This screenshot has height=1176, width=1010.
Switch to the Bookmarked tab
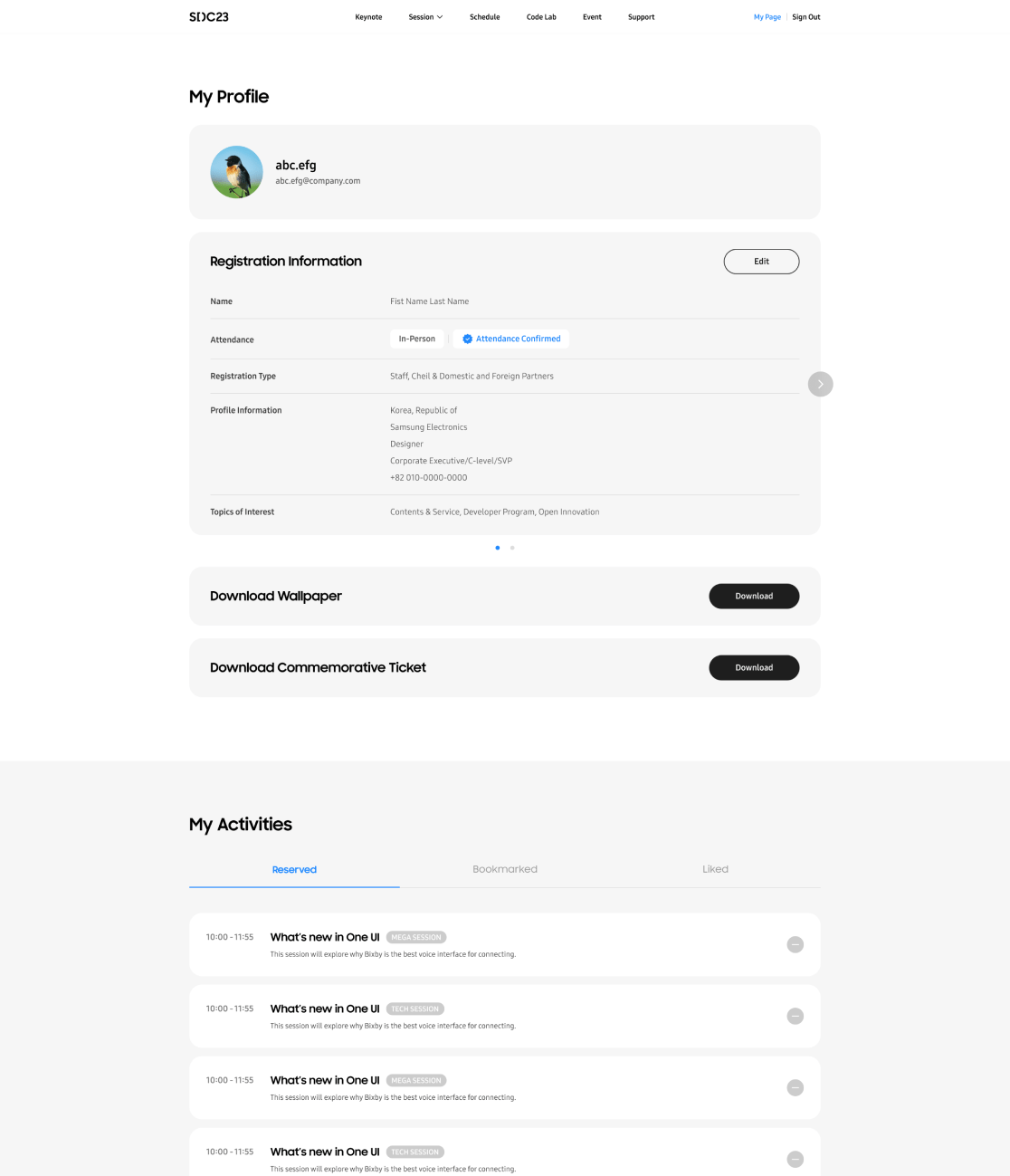(505, 869)
